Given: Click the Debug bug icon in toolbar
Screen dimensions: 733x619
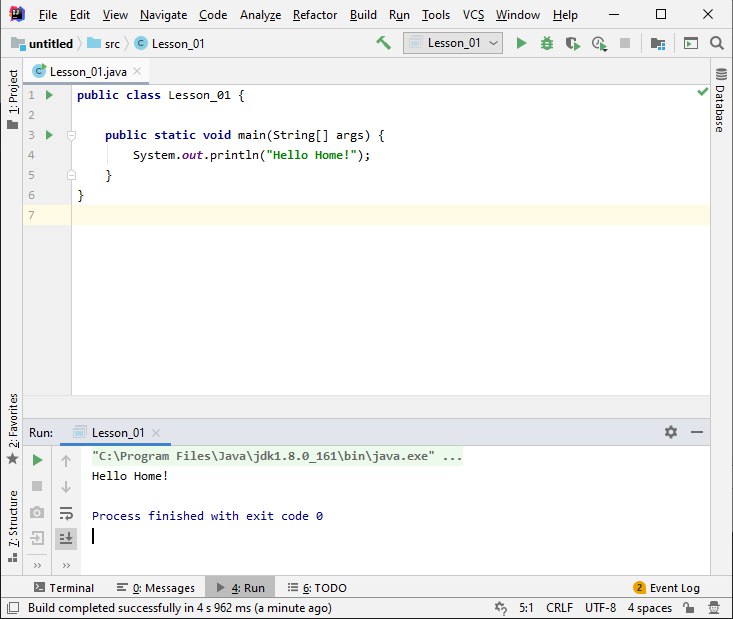Looking at the screenshot, I should pyautogui.click(x=546, y=43).
